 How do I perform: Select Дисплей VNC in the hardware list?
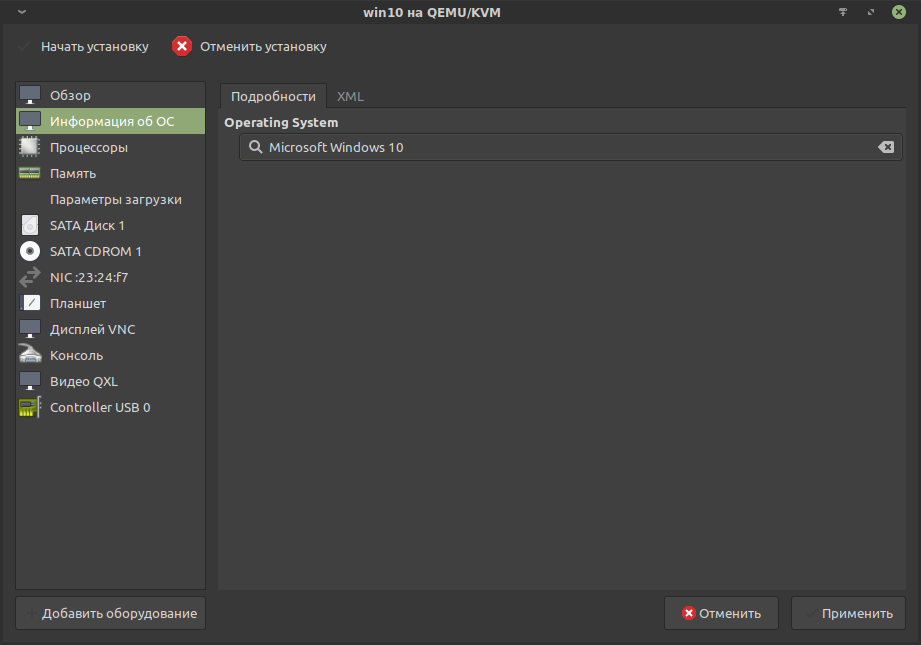pos(92,329)
